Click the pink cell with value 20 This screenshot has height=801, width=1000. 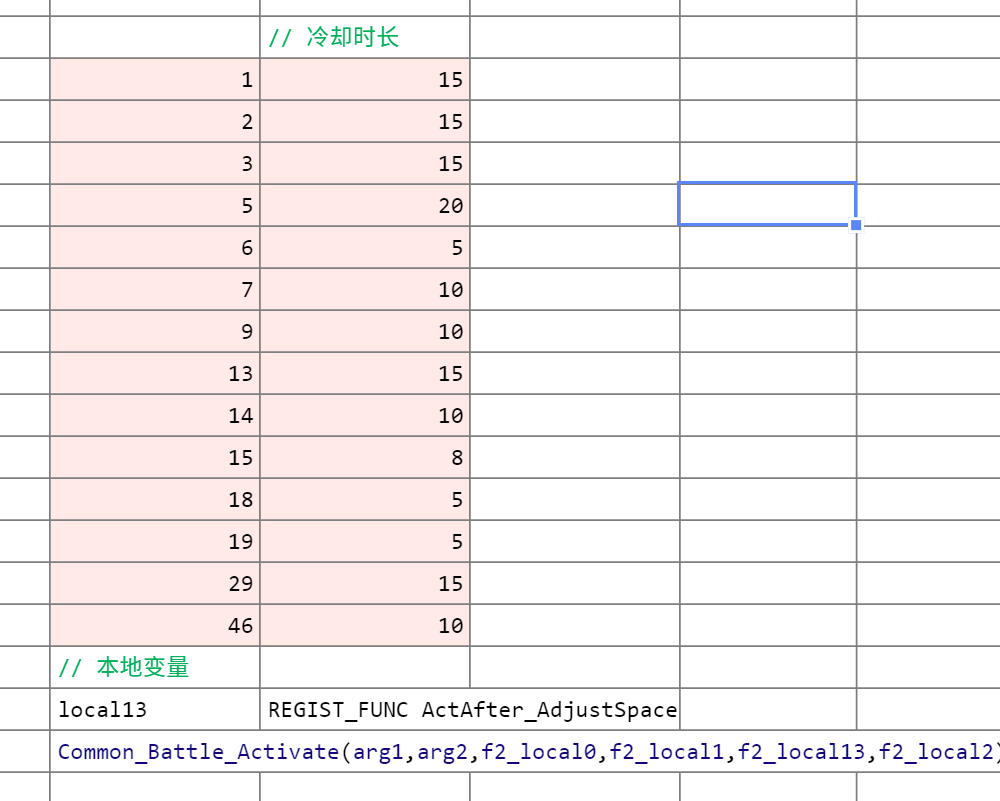click(x=365, y=205)
